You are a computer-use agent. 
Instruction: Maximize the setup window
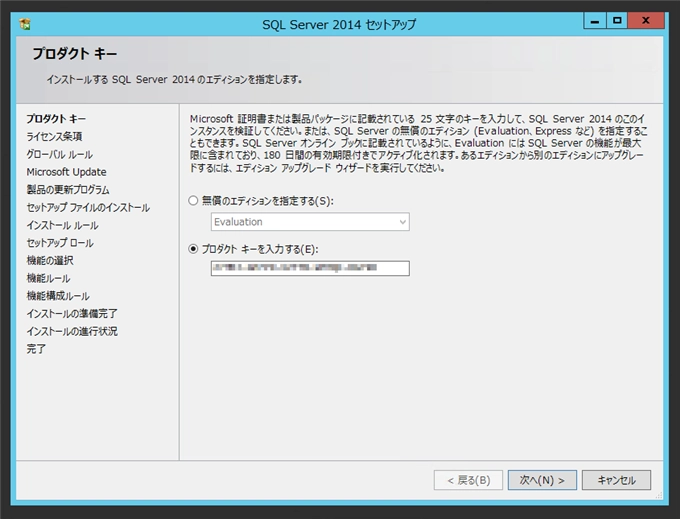[x=617, y=20]
